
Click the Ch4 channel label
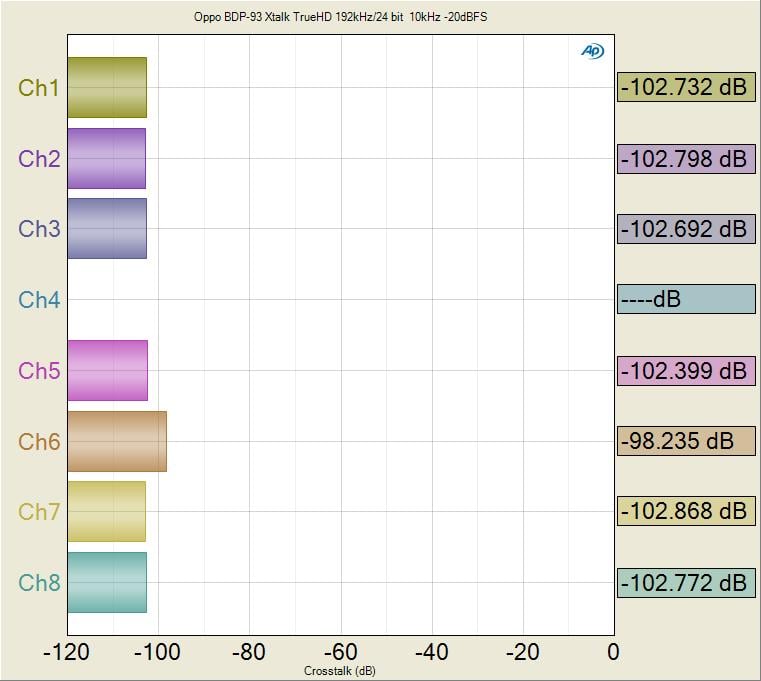39,300
